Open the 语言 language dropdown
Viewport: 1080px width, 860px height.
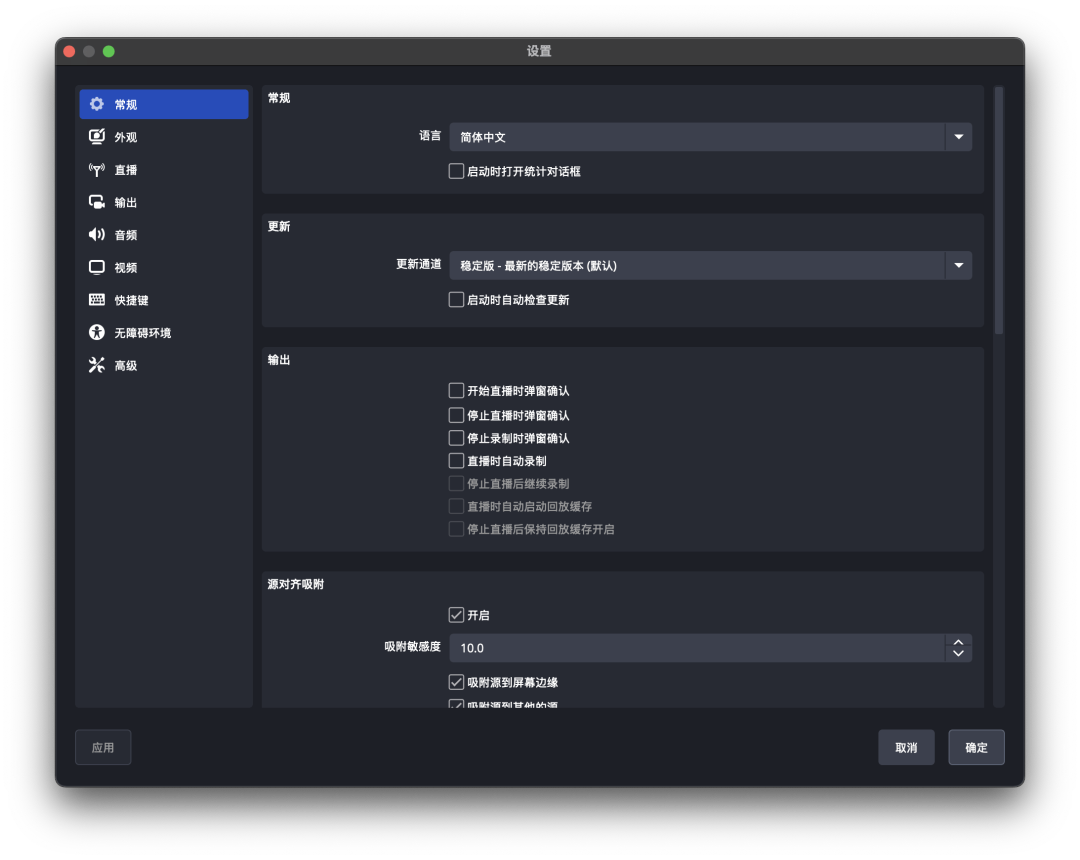coord(957,136)
